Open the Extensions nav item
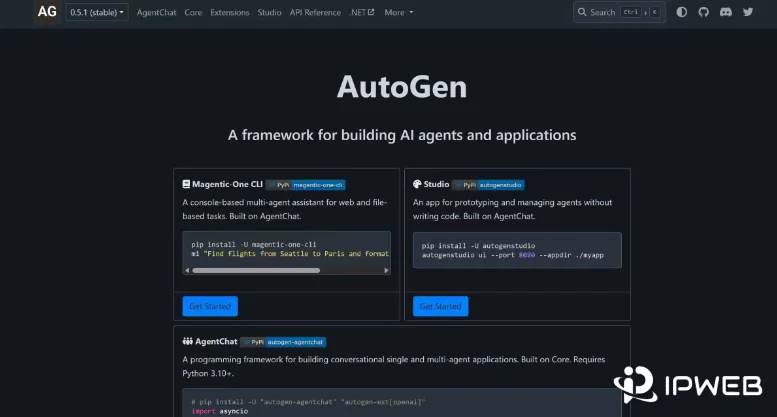Viewport: 777px width, 417px height. 230,12
